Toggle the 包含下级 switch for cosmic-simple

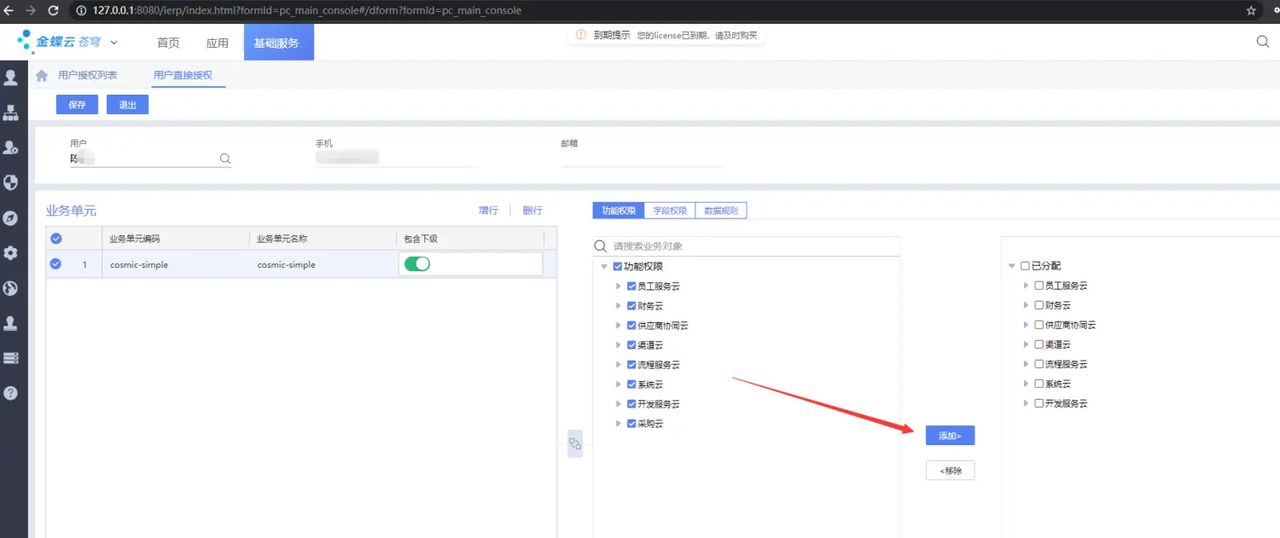(x=418, y=264)
